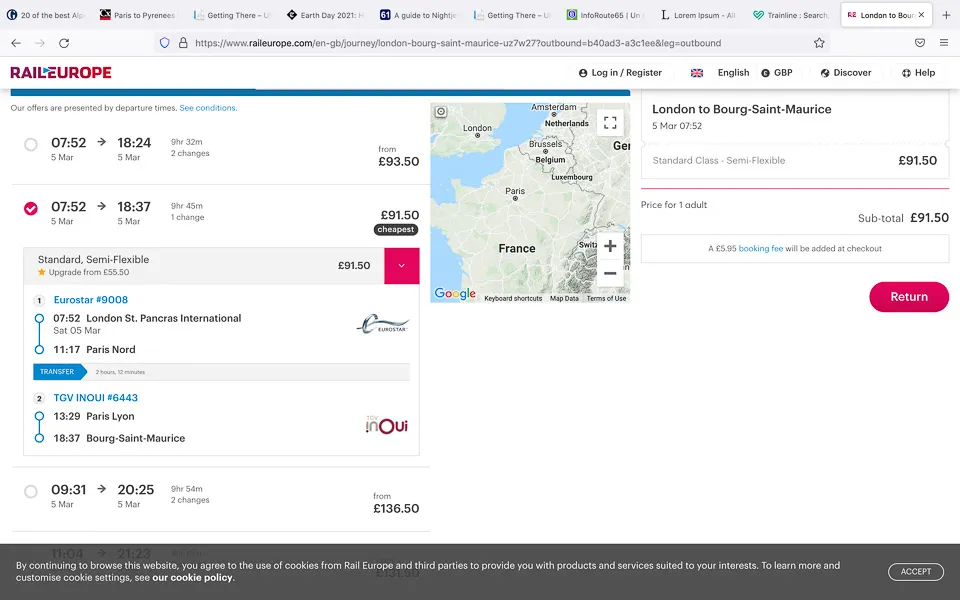Open the GBP currency selector
The width and height of the screenshot is (960, 600).
[777, 73]
